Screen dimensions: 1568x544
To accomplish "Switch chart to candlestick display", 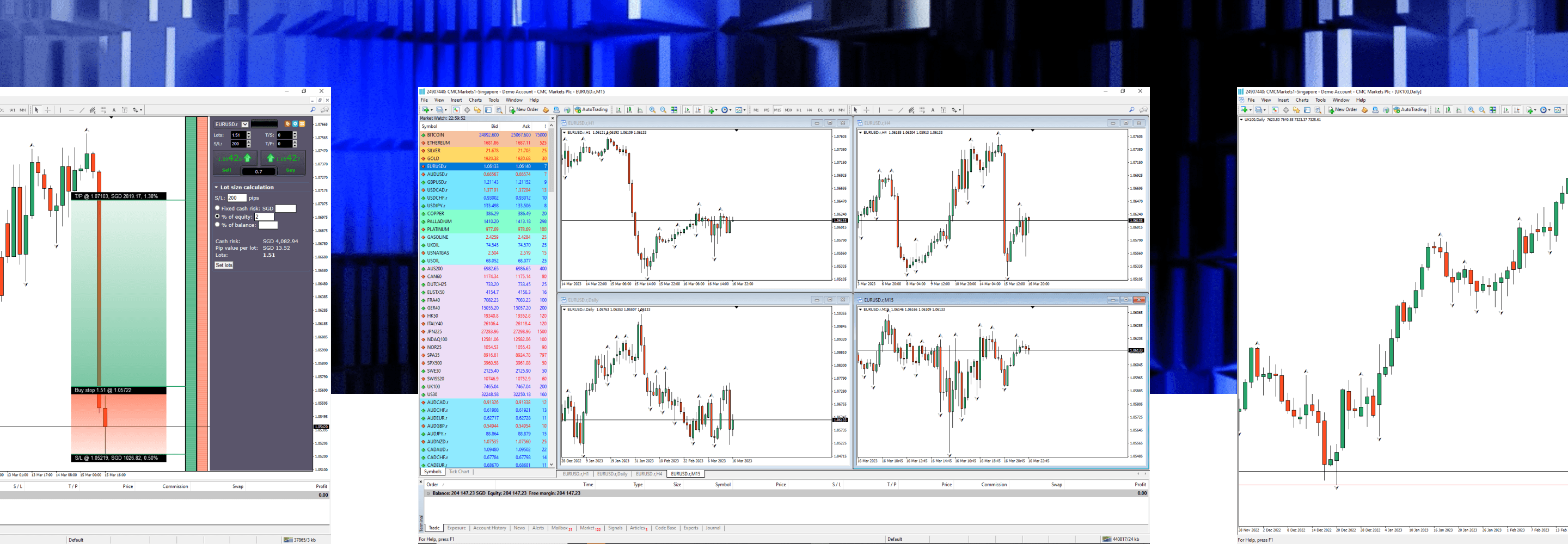I will (x=629, y=110).
